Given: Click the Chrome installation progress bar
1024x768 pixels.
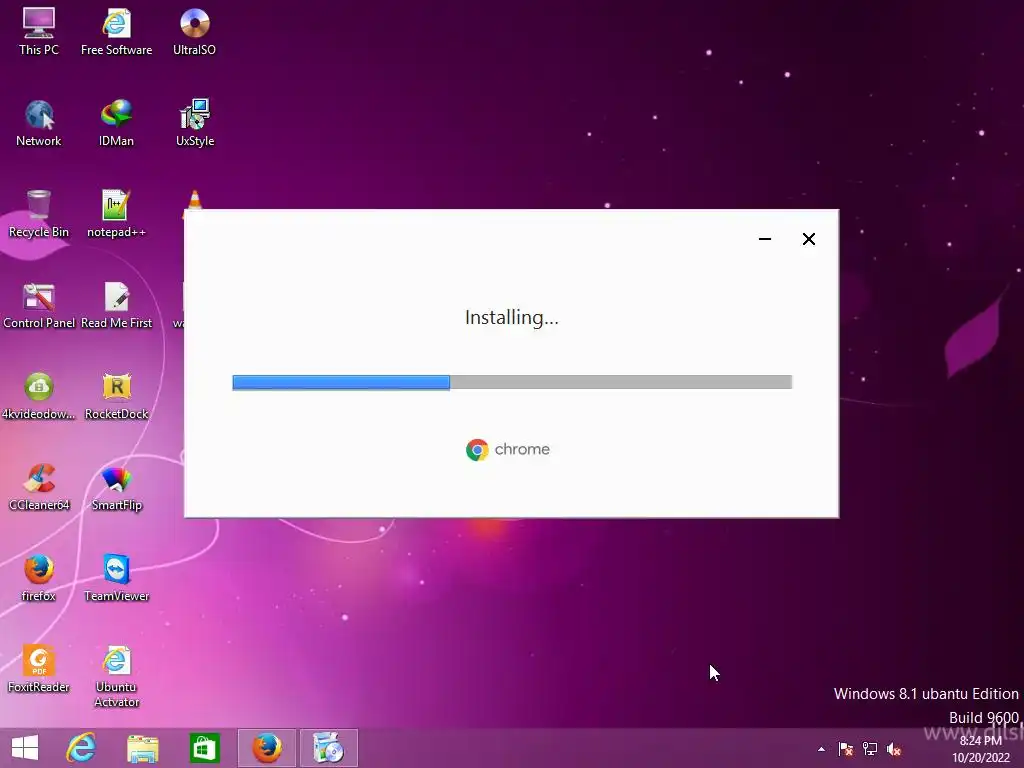Looking at the screenshot, I should [x=512, y=383].
